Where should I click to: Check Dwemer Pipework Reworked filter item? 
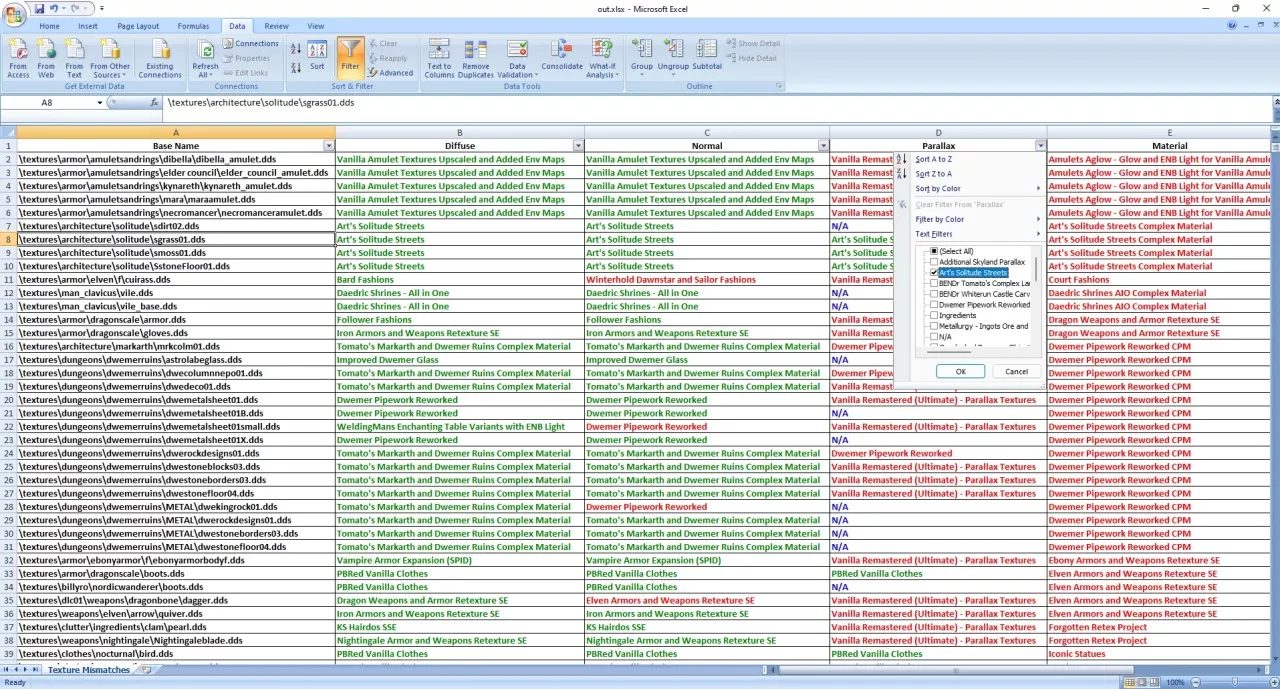[934, 305]
